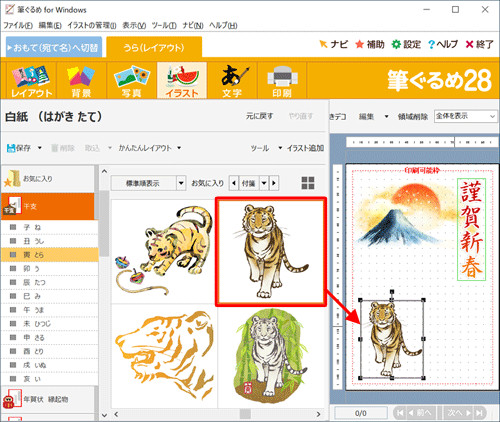Viewport: 500px width, 422px height.
Task: Open the レイアウト tool
Action: click(x=31, y=80)
